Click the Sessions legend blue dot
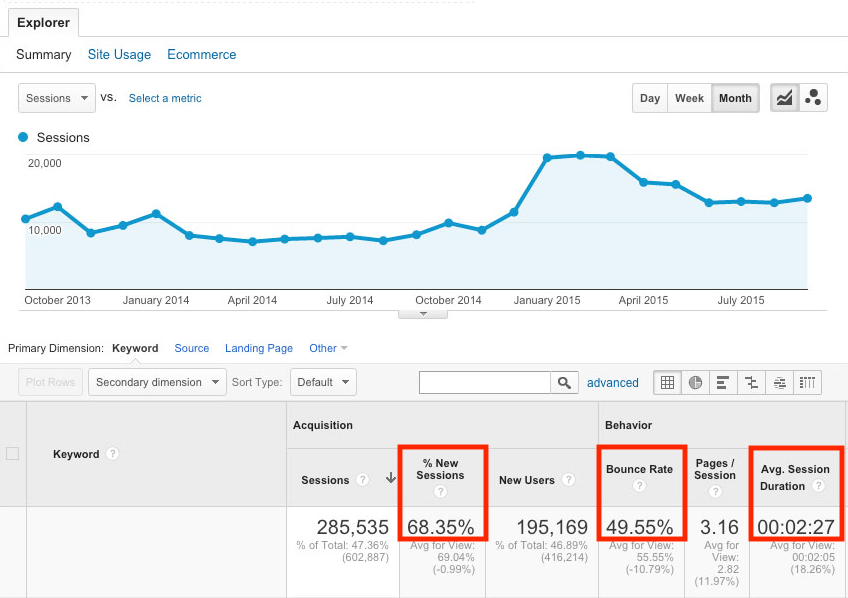This screenshot has height=598, width=848. [23, 137]
